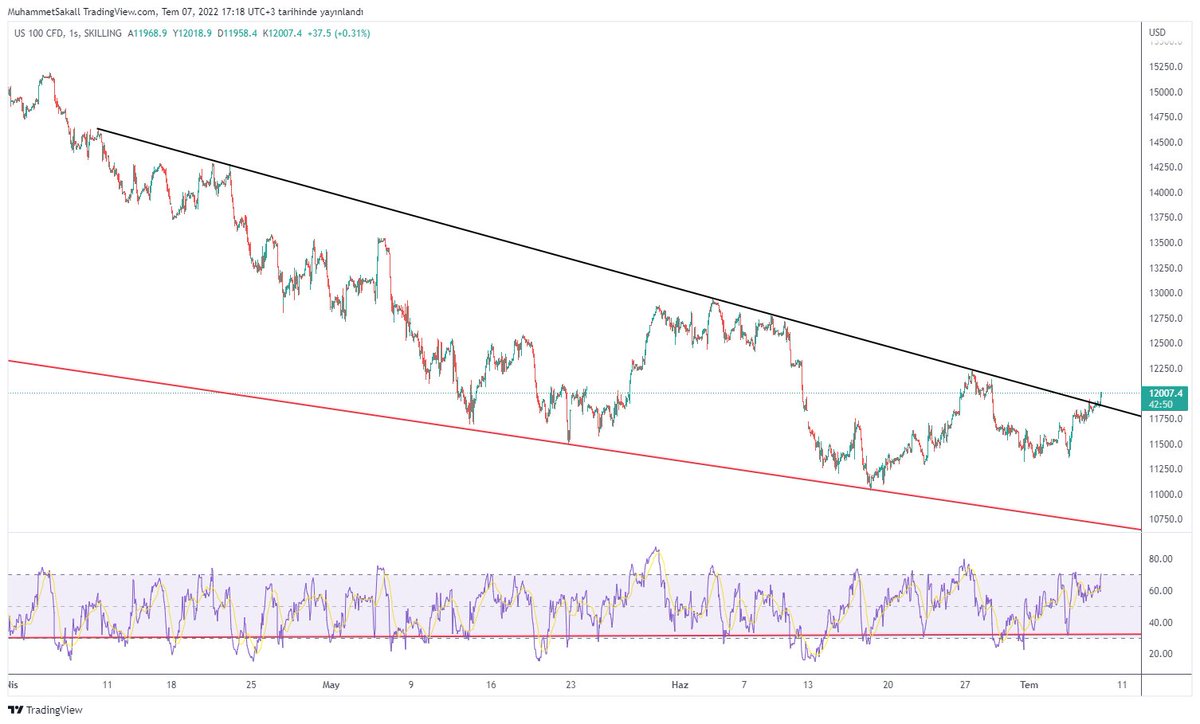Click the Tem label on the time axis
Viewport: 1200px width, 724px height.
1028,685
